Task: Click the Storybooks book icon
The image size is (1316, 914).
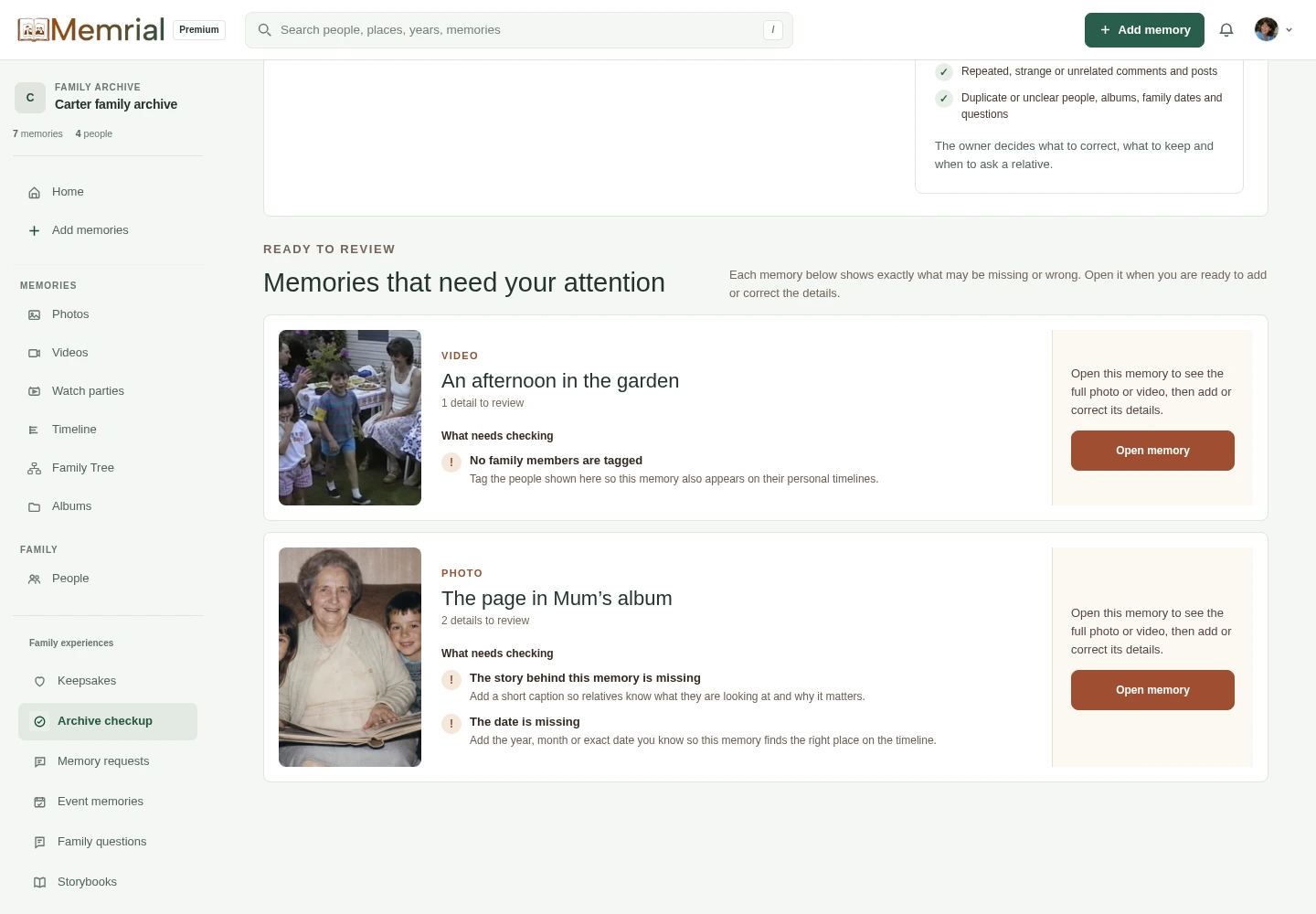Action: pos(39,882)
